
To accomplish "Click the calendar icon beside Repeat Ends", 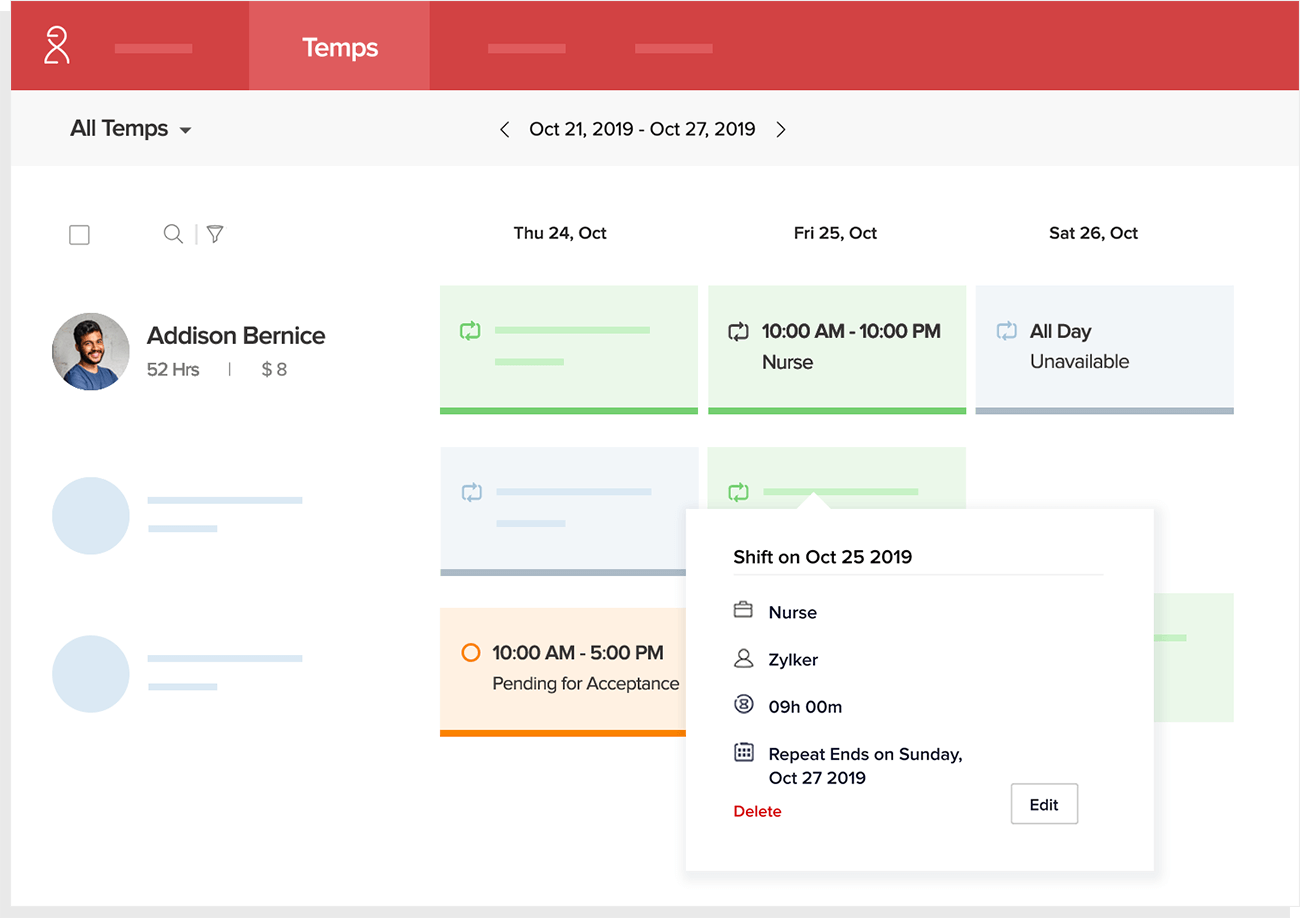I will point(743,753).
